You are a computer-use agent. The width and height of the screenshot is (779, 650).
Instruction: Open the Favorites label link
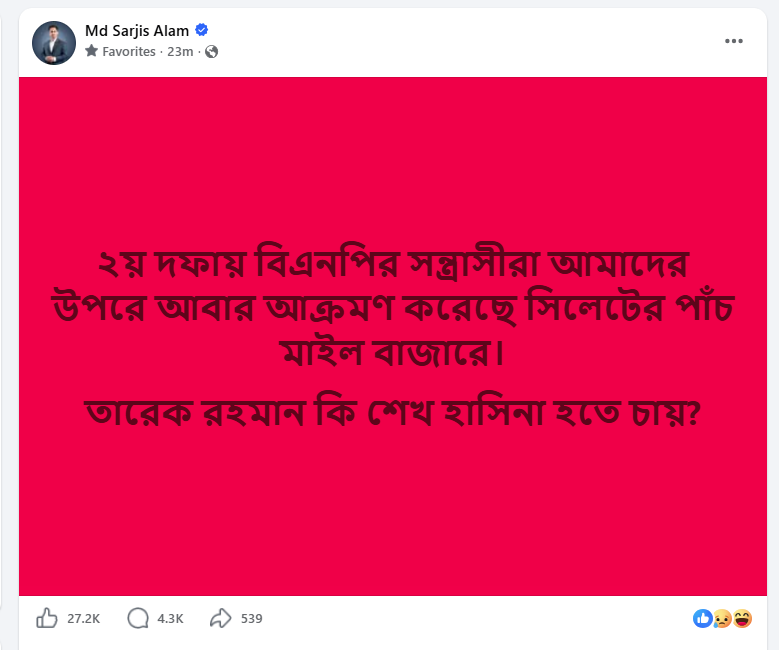(x=129, y=52)
